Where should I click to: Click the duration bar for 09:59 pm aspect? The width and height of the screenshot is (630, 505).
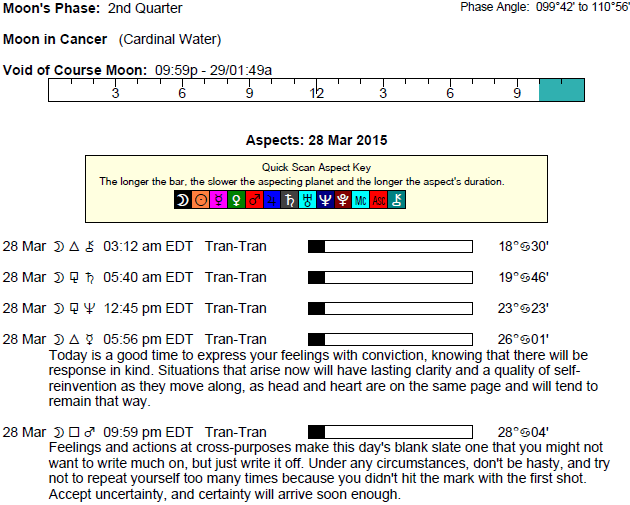pos(390,432)
